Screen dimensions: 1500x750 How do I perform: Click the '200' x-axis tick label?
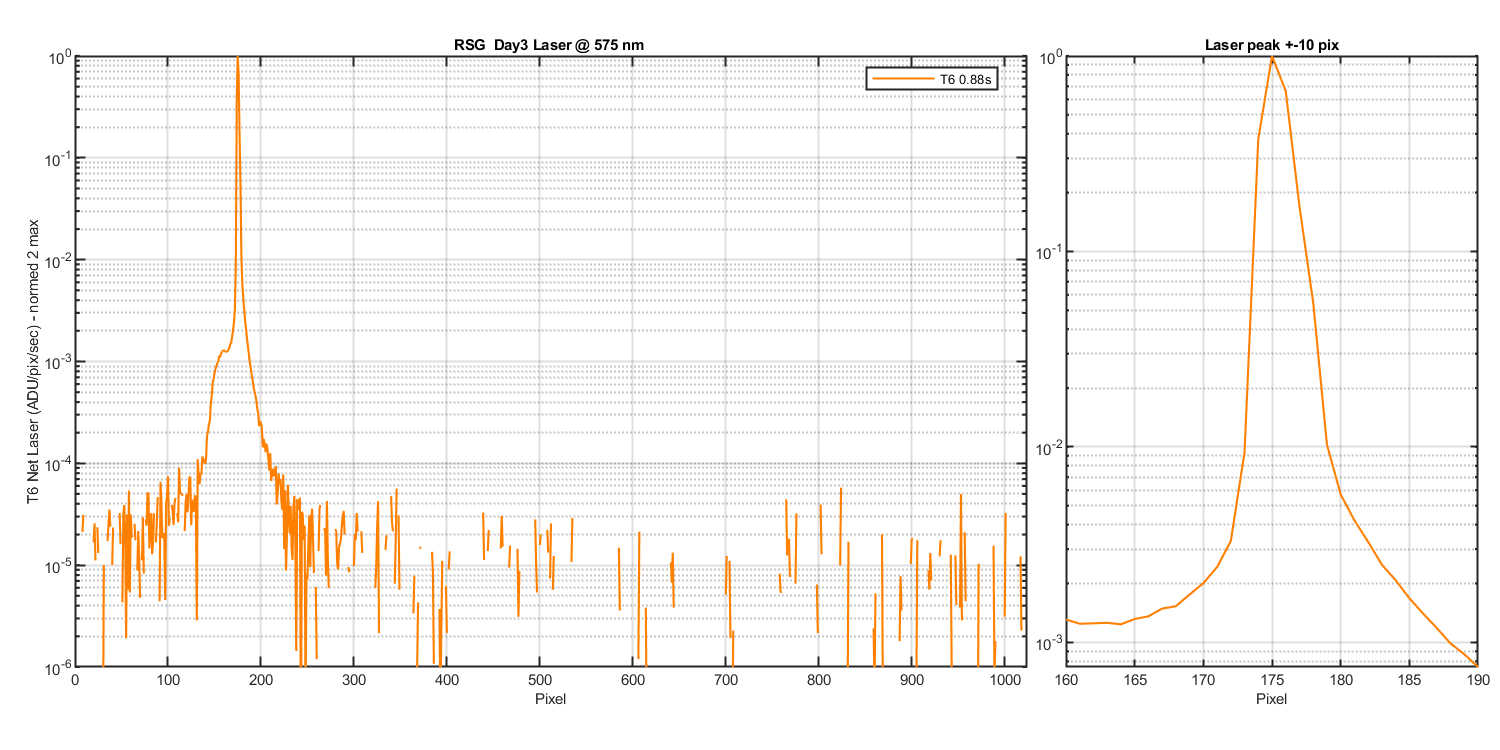(261, 680)
